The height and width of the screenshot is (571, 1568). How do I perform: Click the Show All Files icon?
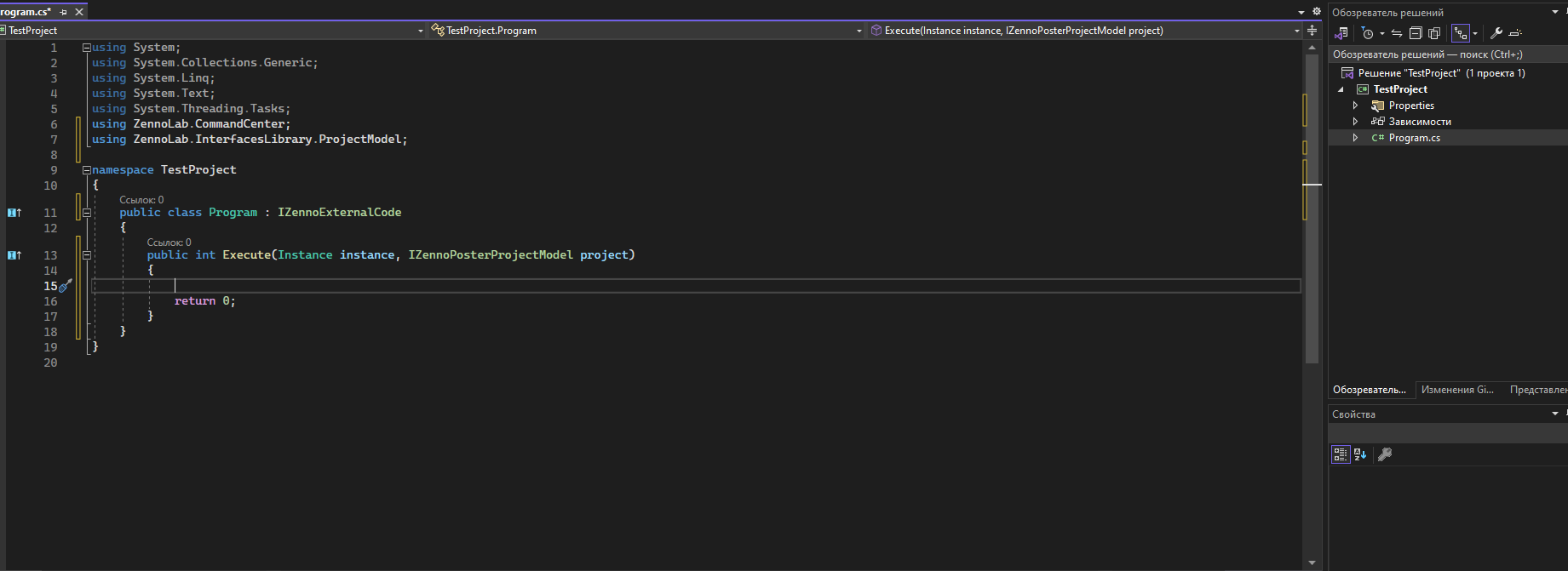click(1434, 33)
